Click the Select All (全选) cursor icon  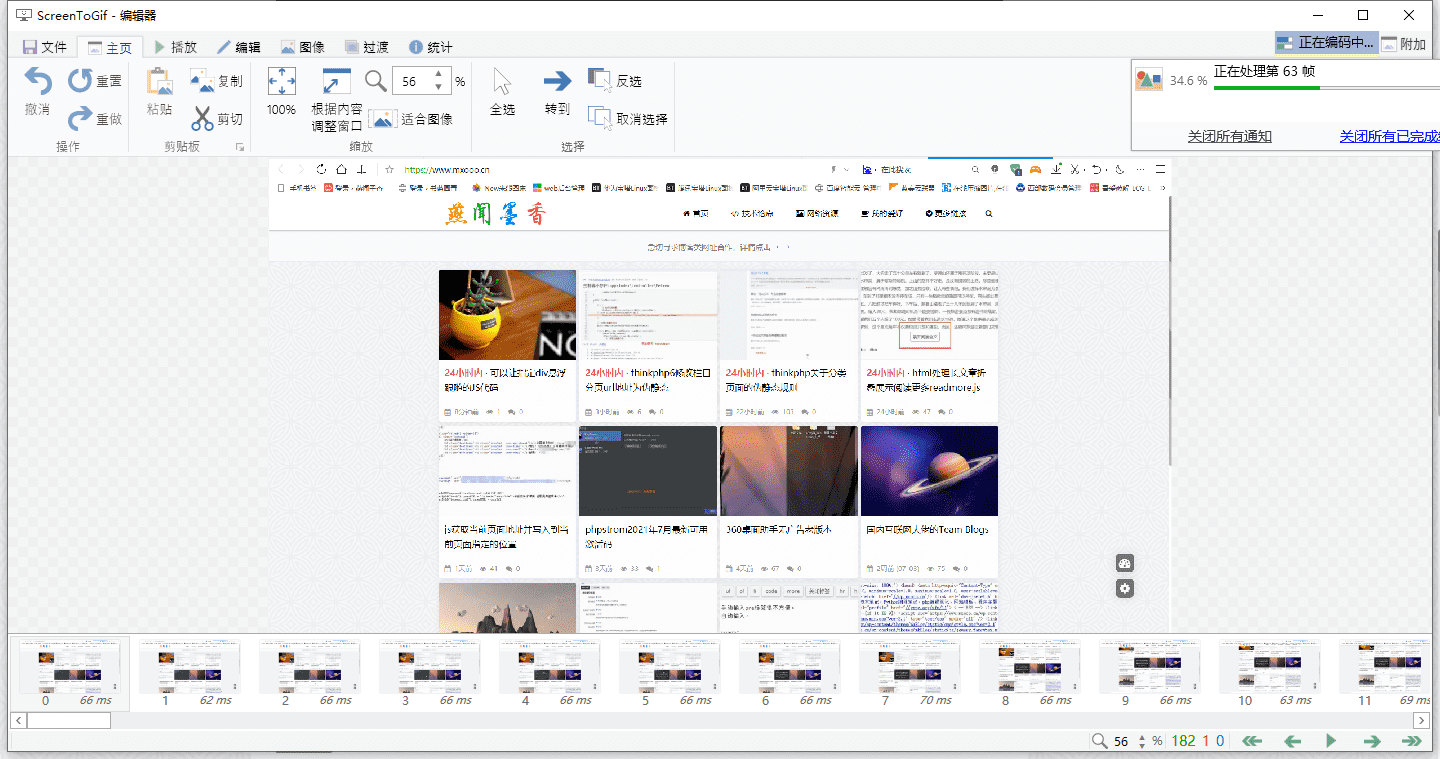point(502,82)
